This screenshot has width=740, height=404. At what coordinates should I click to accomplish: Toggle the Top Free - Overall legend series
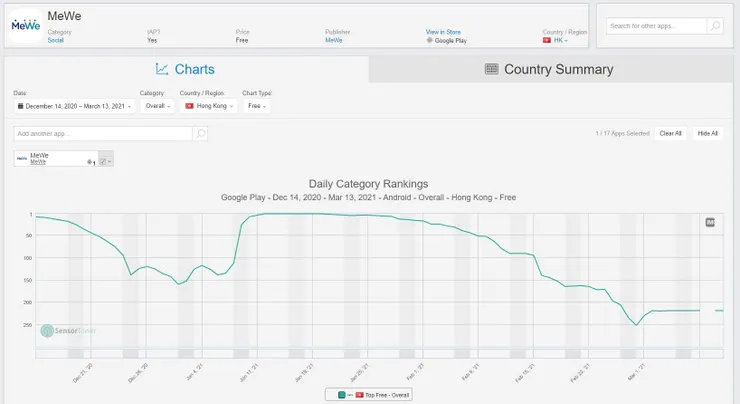point(388,395)
